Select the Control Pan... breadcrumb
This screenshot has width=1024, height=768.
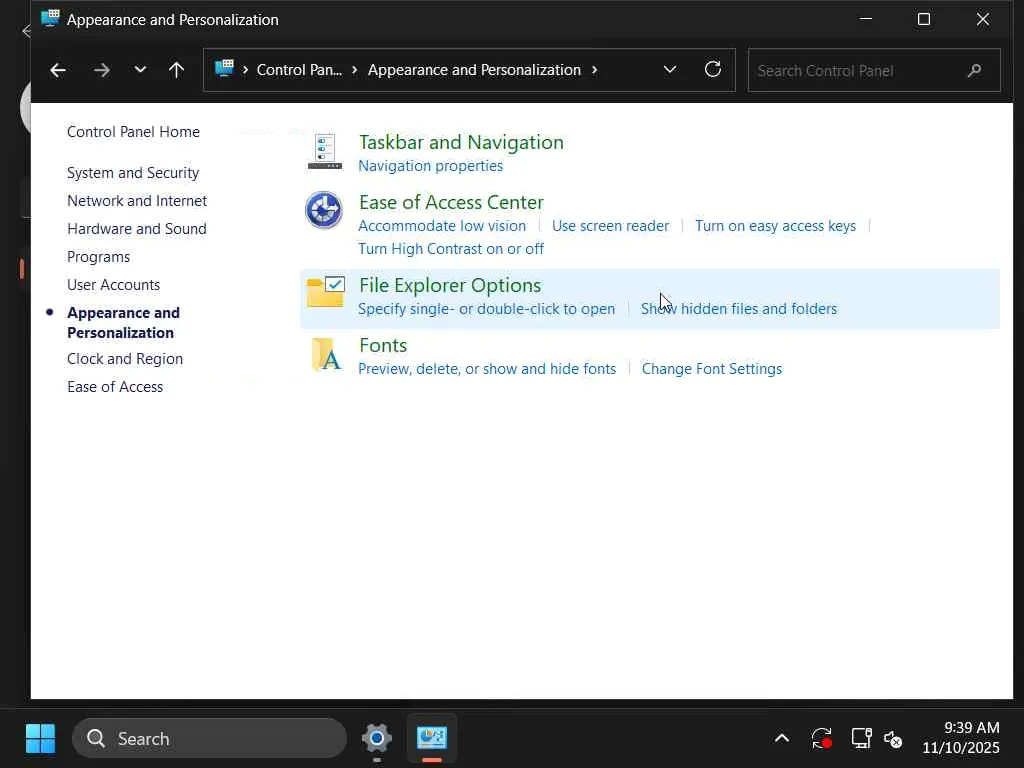coord(299,70)
